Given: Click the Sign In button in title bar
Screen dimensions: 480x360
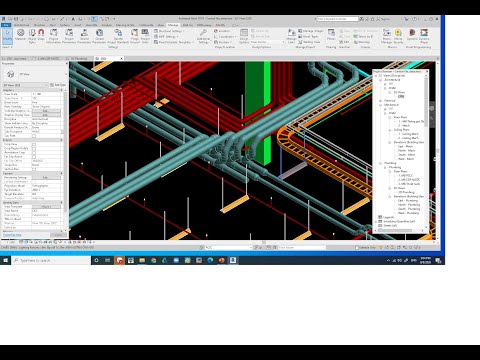Looking at the screenshot, I should pyautogui.click(x=384, y=19).
